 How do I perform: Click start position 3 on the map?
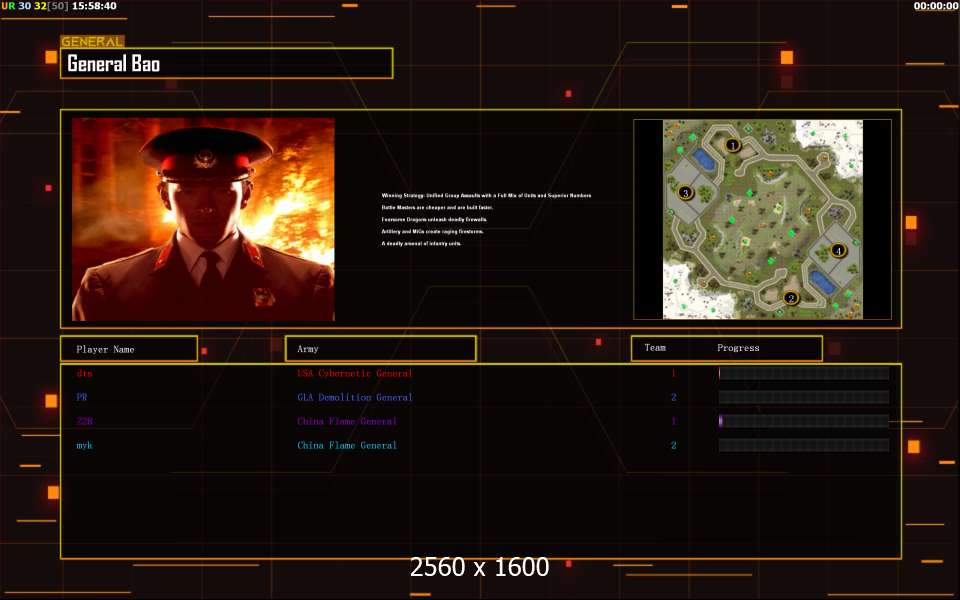tap(685, 192)
